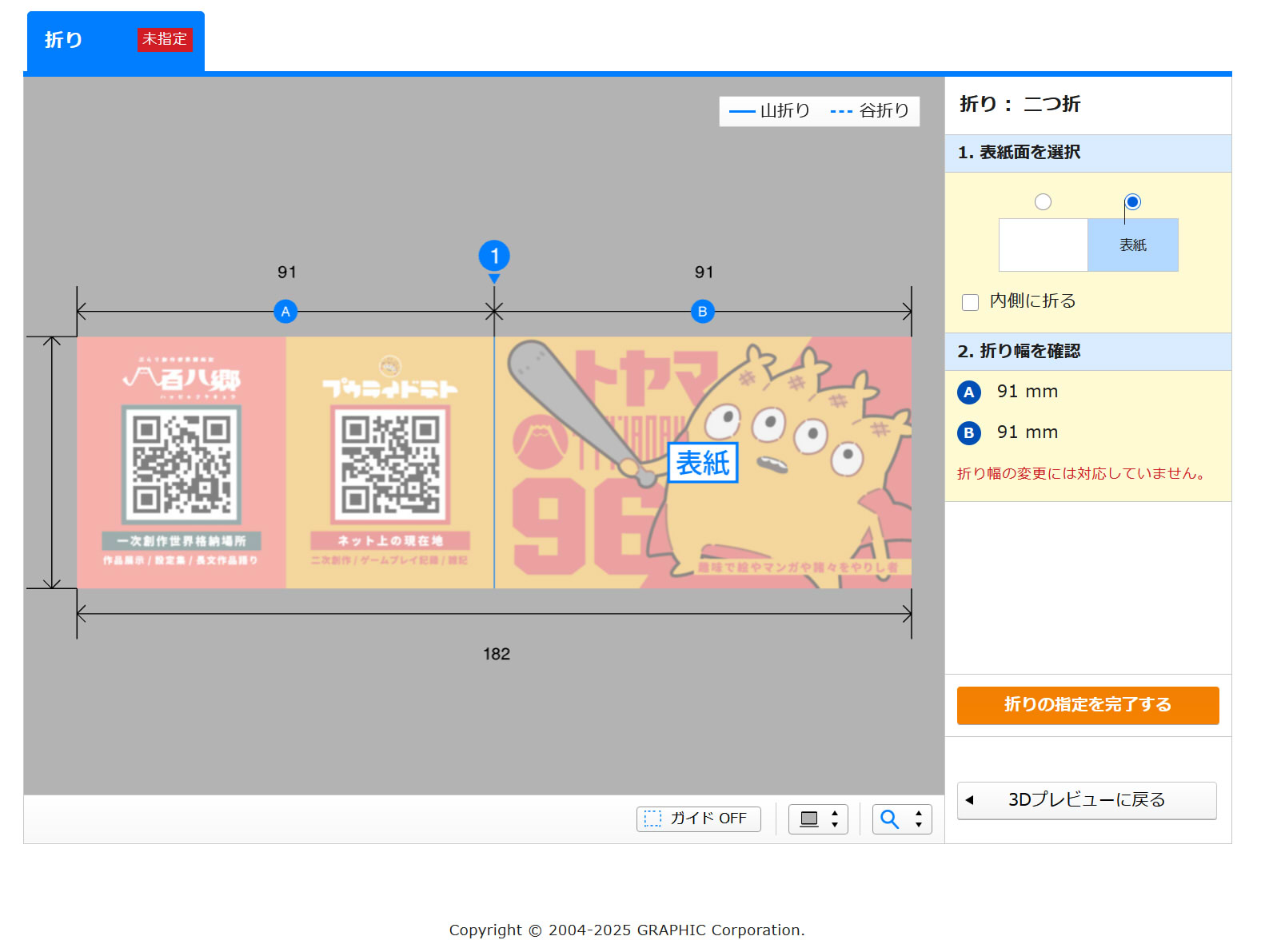Click the 未指定 status badge on tab
1265x952 pixels.
pos(165,39)
